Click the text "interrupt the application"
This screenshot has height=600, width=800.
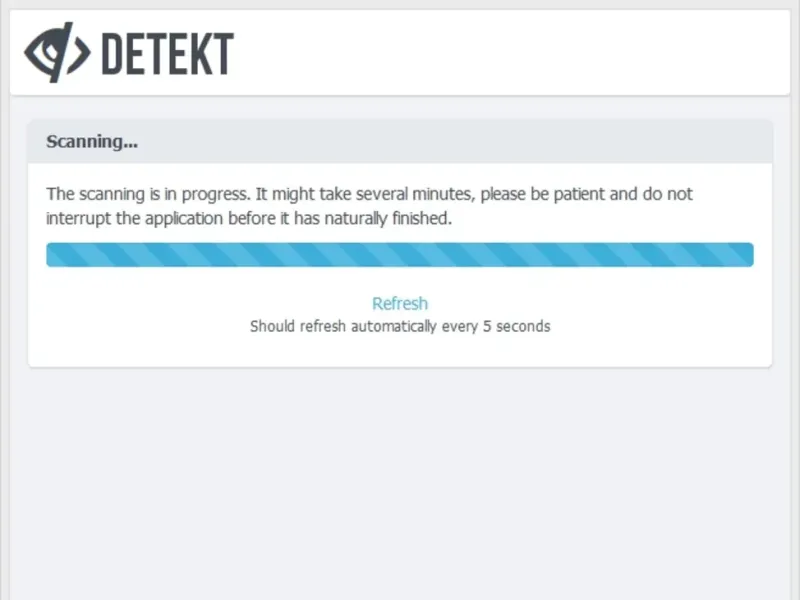(132, 218)
